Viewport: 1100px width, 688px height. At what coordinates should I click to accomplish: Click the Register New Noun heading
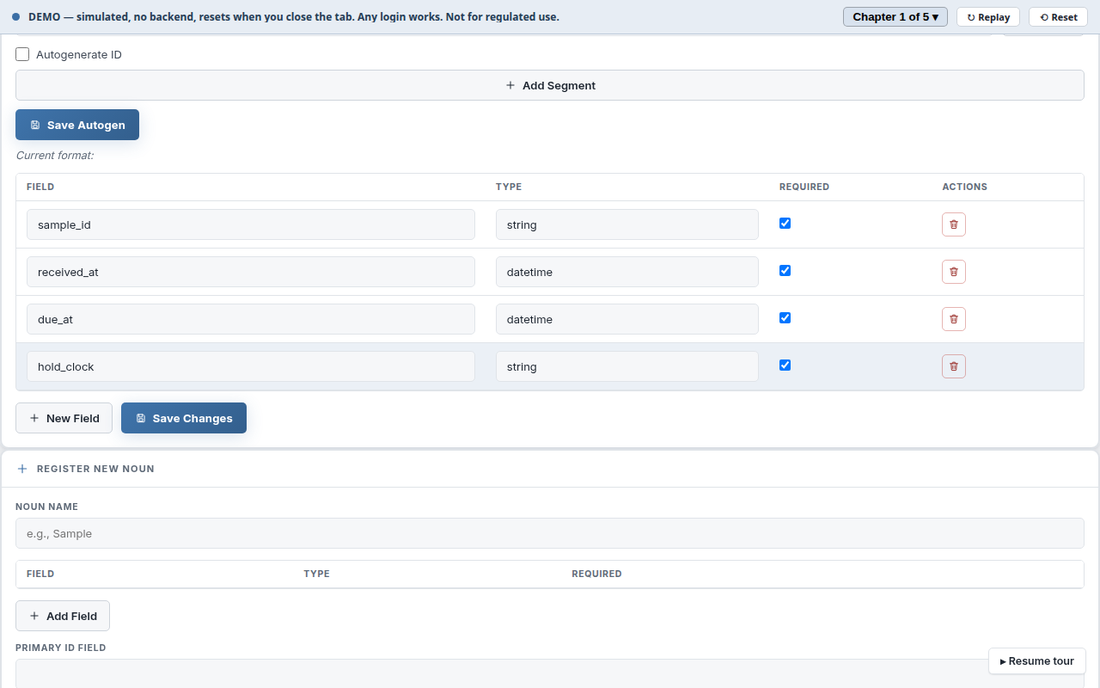click(95, 468)
